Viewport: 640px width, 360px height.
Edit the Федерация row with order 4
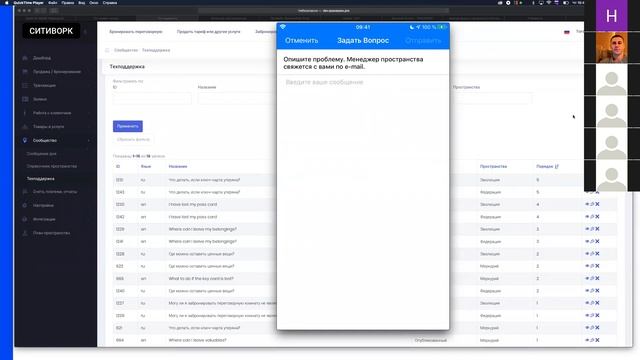point(592,216)
